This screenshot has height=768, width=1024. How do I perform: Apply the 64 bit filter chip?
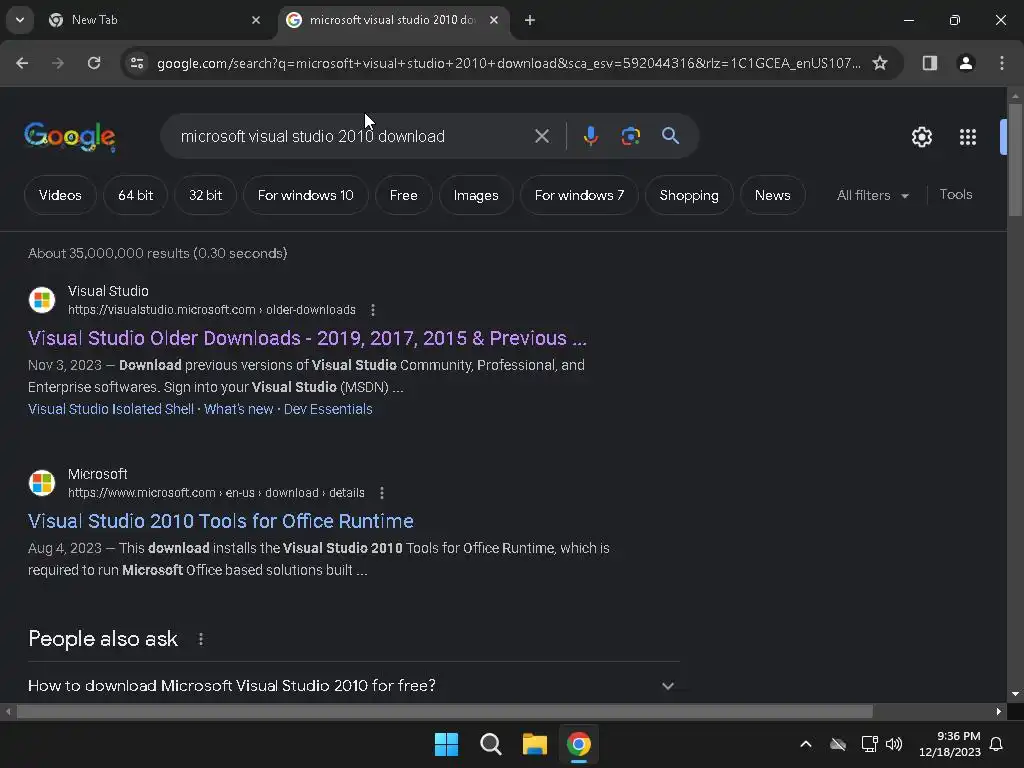[135, 195]
